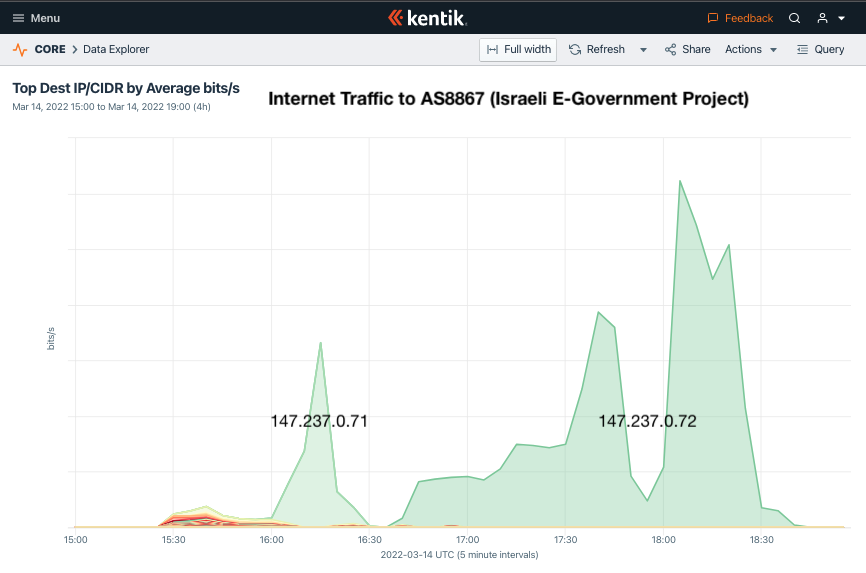The height and width of the screenshot is (573, 866).
Task: Open the user account icon
Action: [822, 18]
